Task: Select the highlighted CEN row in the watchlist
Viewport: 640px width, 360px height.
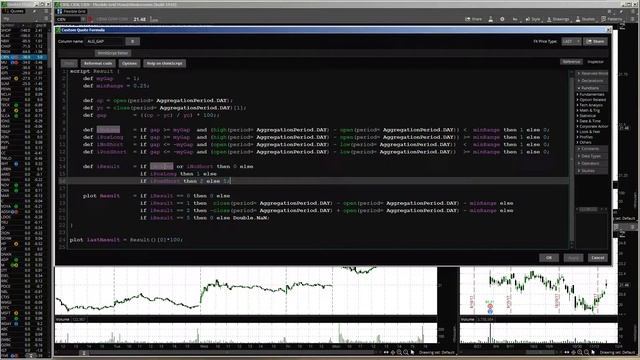Action: [24, 57]
